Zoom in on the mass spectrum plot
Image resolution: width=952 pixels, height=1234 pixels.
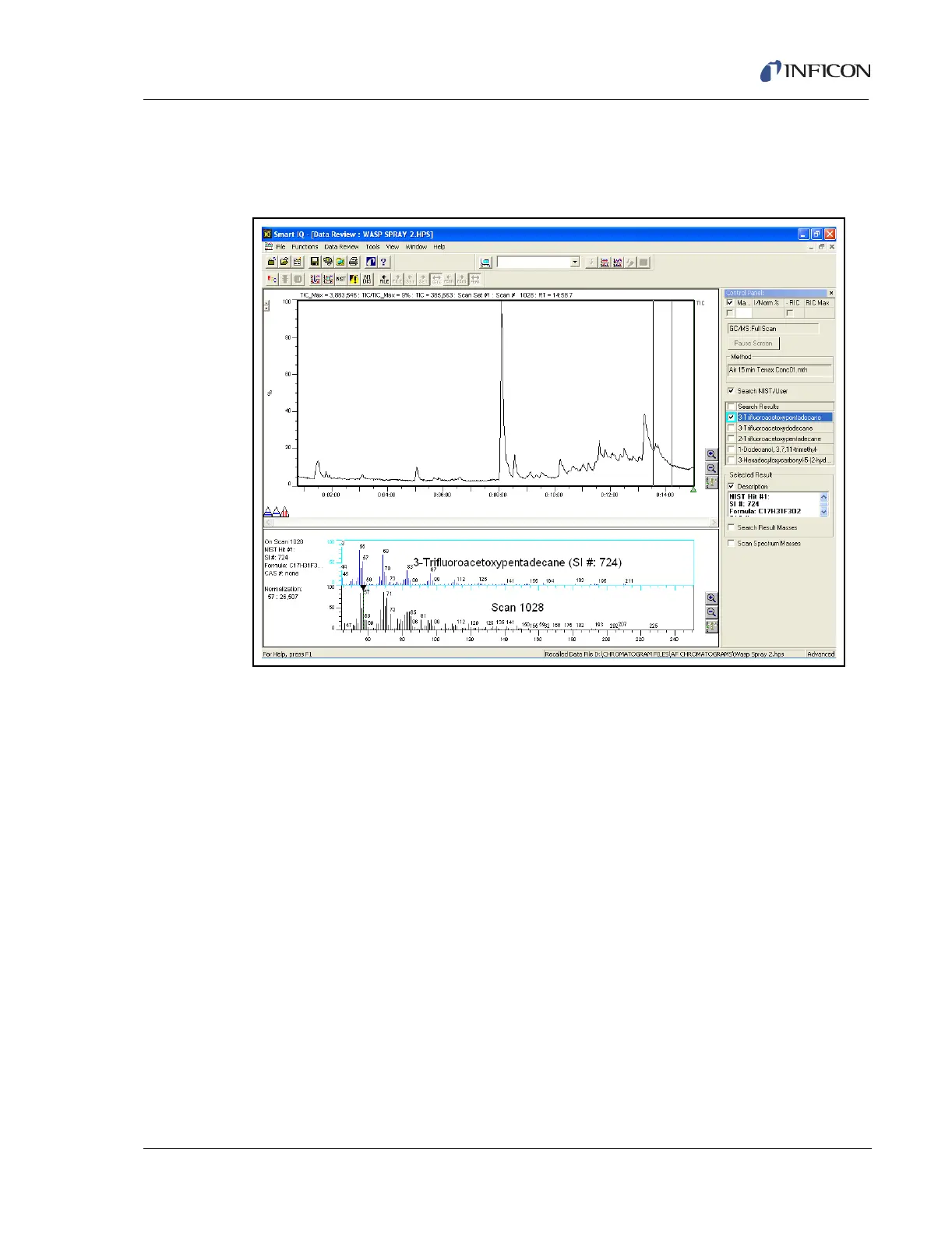[x=711, y=598]
